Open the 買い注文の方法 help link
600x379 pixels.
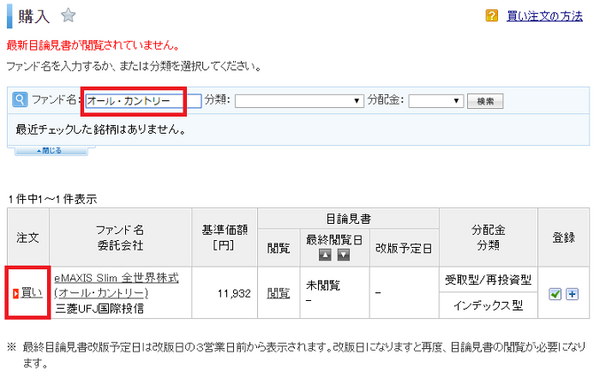click(x=545, y=16)
